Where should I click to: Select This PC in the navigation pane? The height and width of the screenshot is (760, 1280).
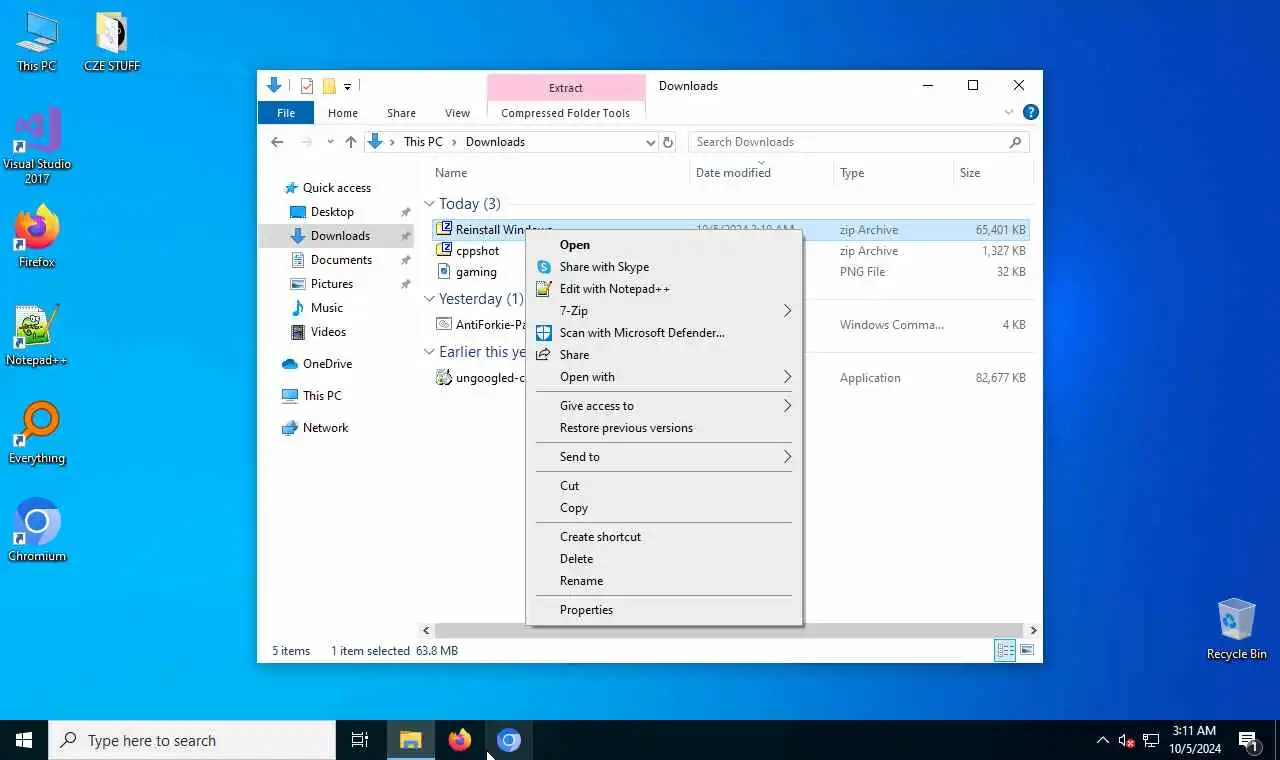tap(322, 396)
